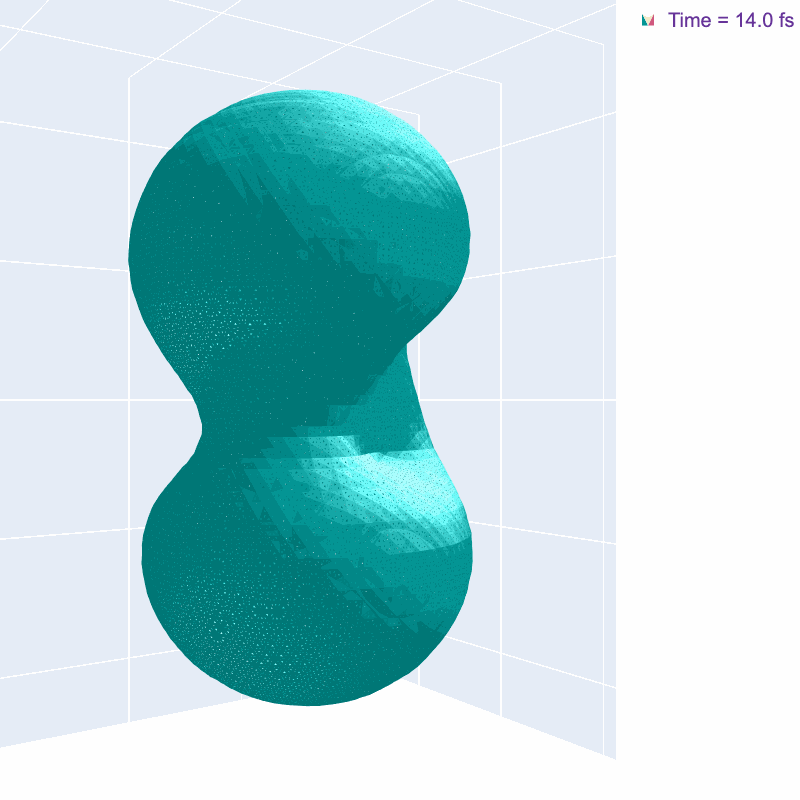This screenshot has width=800, height=800.
Task: Click the teal dumbbell-shaped 3D surface
Action: pyautogui.click(x=301, y=398)
